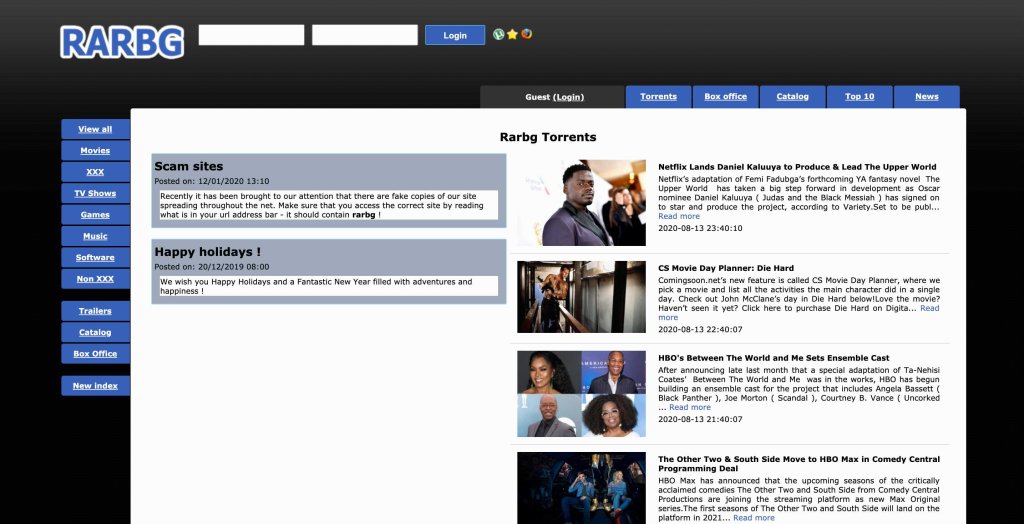
Task: Click the blue Login button
Action: (455, 35)
